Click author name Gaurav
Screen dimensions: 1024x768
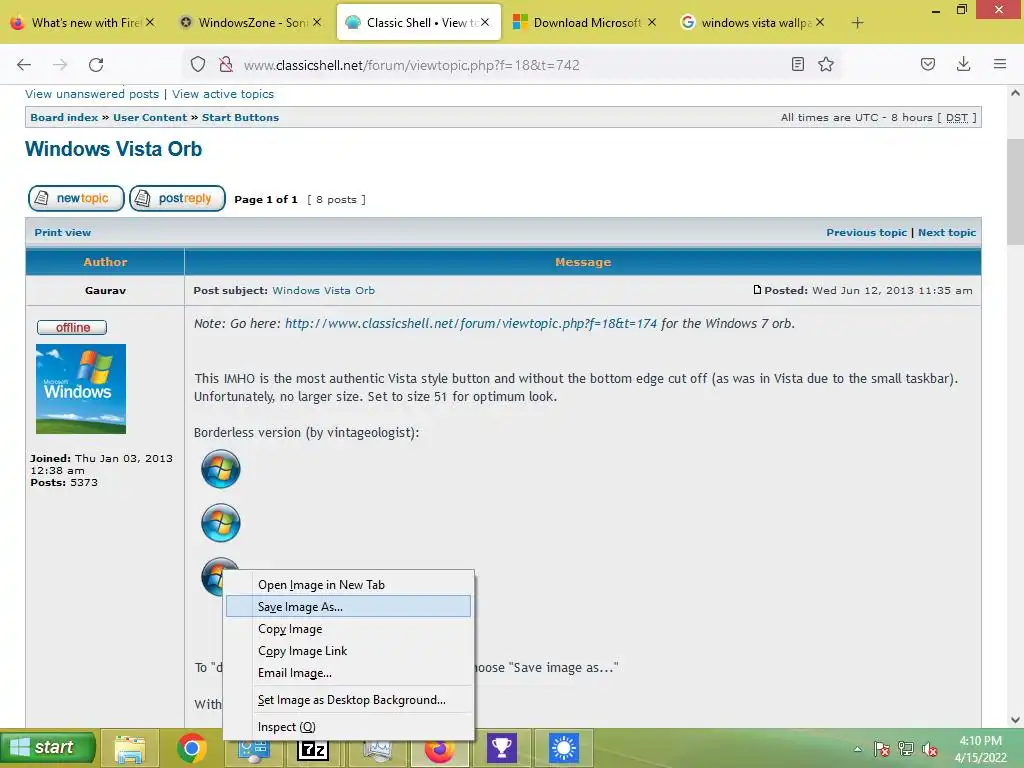click(x=105, y=291)
